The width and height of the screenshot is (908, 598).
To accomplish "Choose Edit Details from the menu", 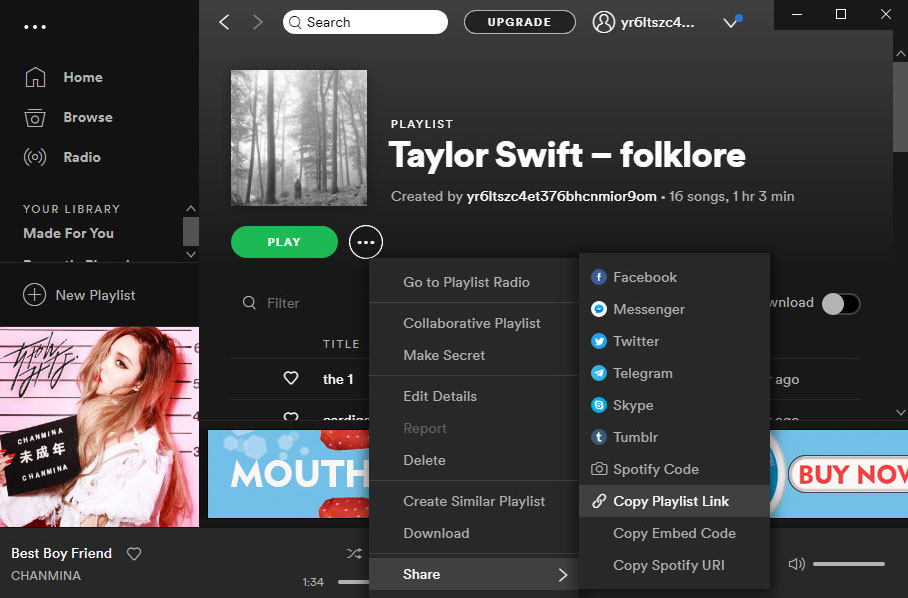I will [x=440, y=396].
